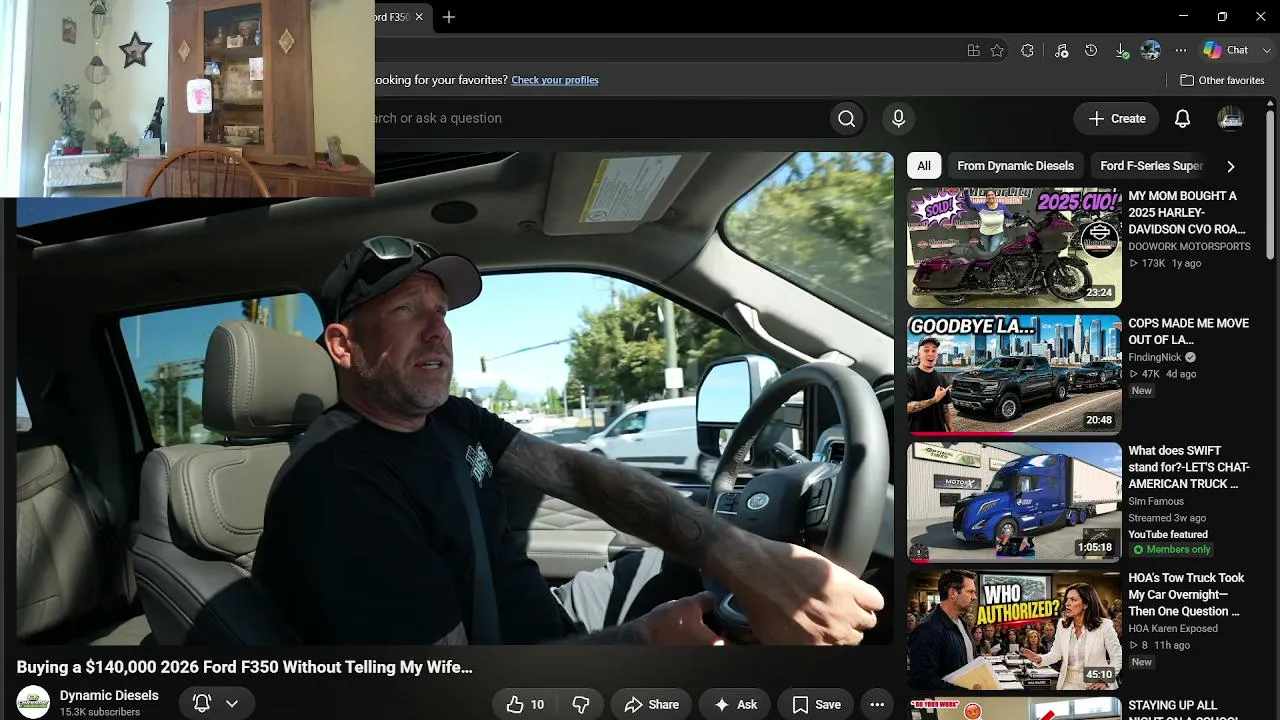Open the HOA Karen Exposed channel name

[x=1173, y=628]
